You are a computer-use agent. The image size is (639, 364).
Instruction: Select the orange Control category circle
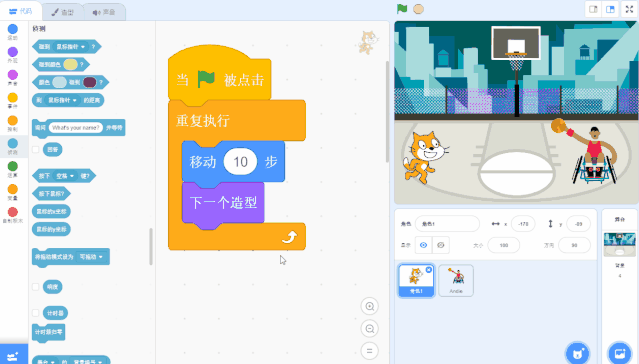pos(13,120)
